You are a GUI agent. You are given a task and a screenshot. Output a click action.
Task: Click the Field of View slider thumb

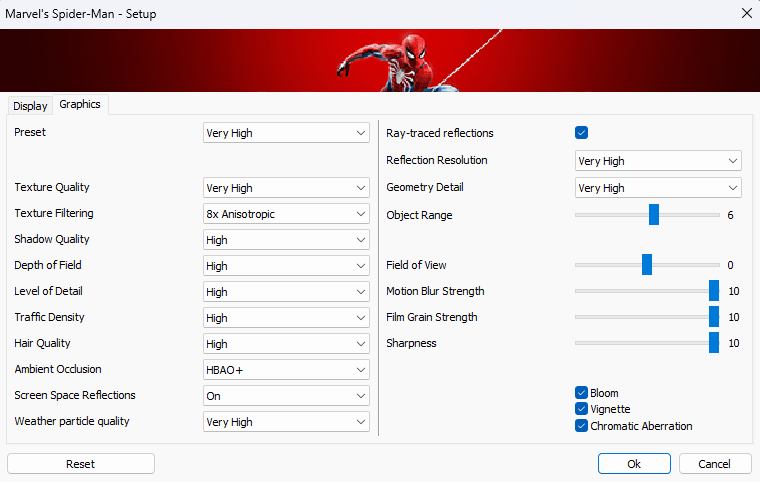(x=647, y=265)
